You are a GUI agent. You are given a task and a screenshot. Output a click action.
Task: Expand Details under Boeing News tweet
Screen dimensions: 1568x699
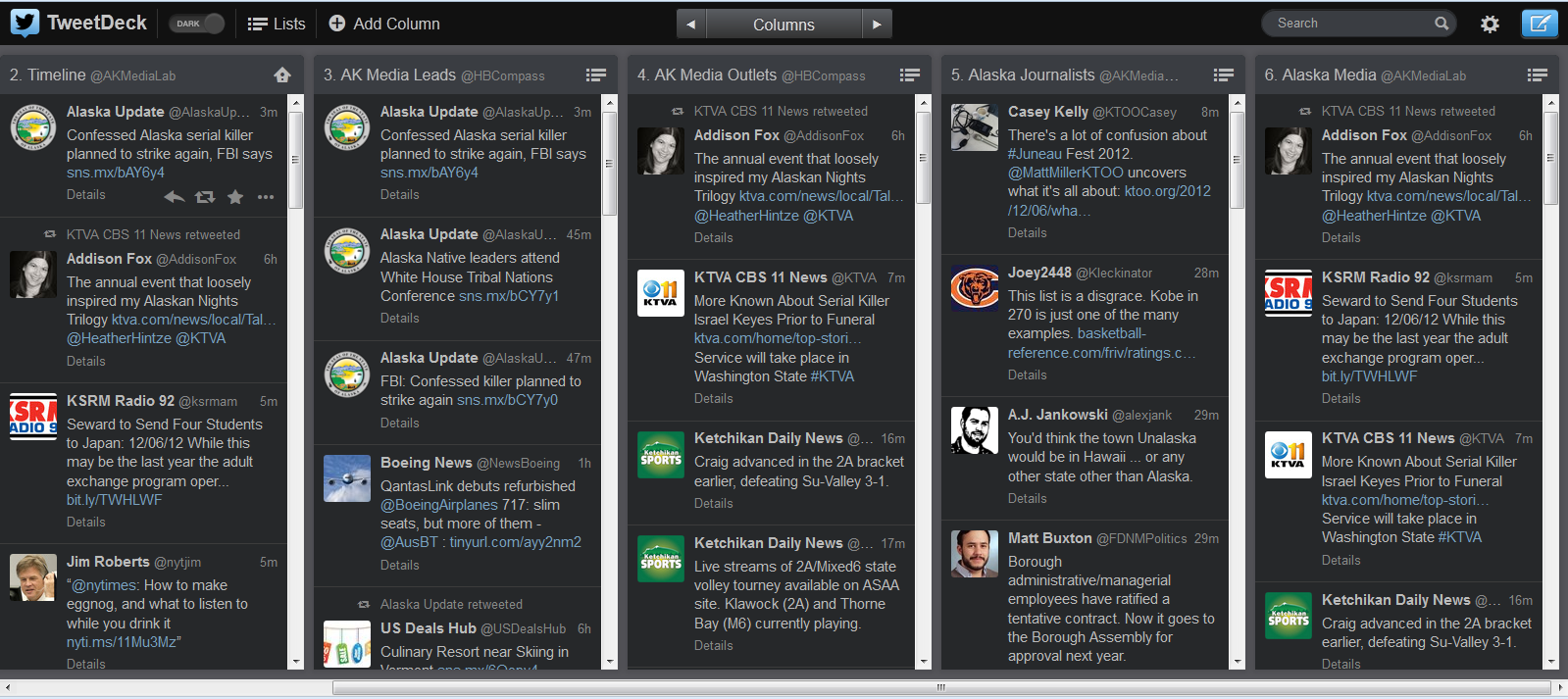point(400,565)
